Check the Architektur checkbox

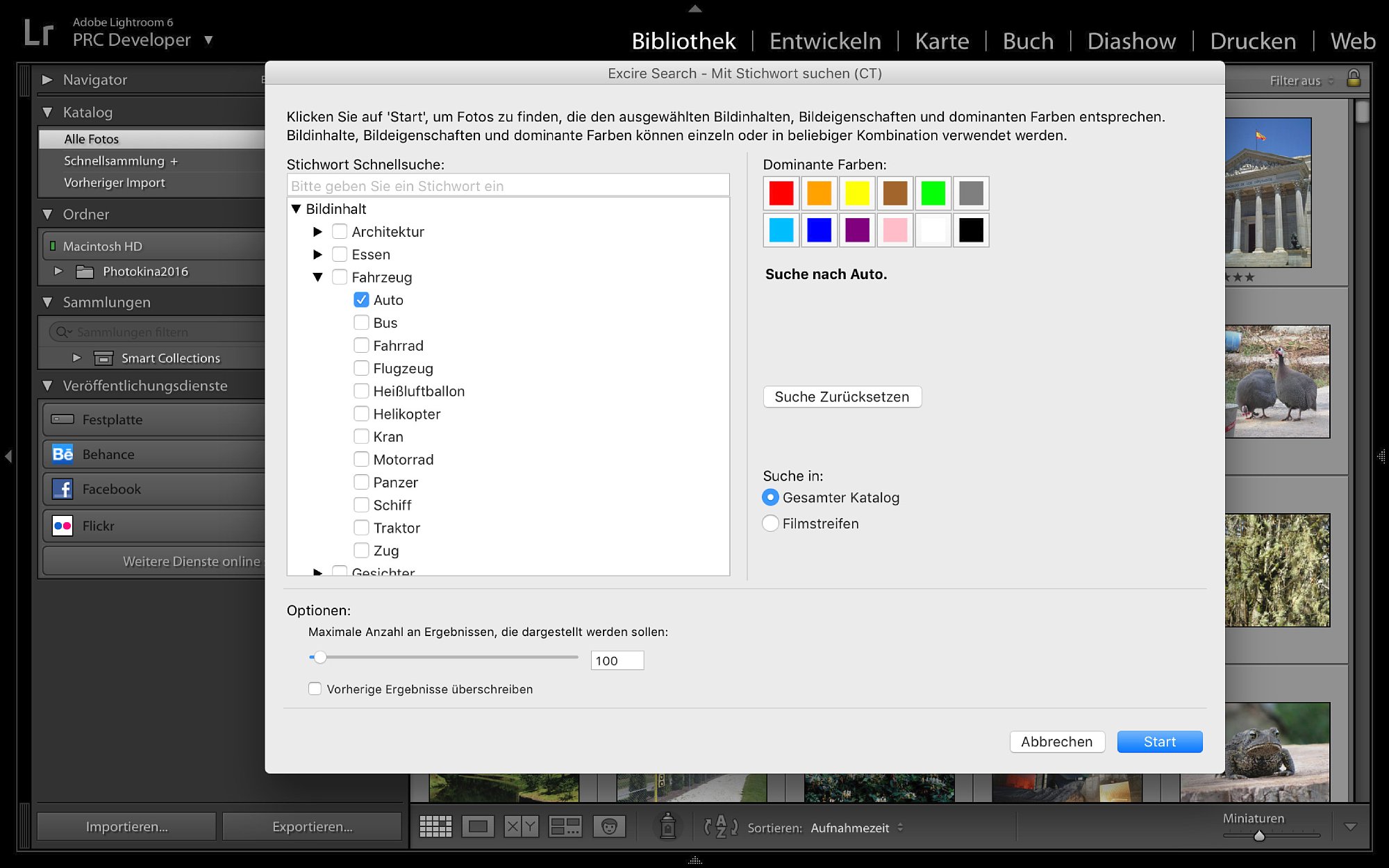coord(340,231)
